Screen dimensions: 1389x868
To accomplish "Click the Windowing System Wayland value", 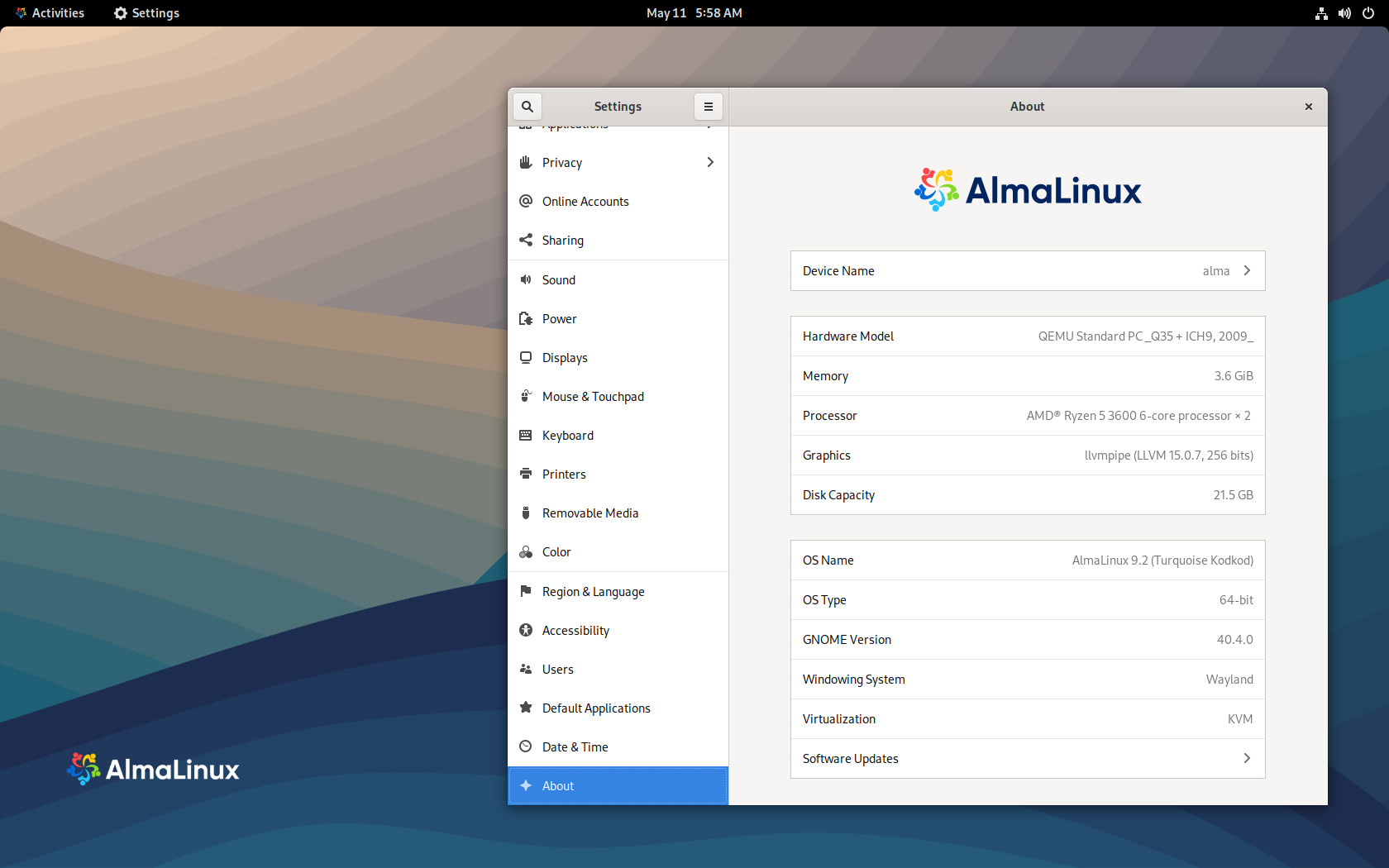I will 1229,680.
